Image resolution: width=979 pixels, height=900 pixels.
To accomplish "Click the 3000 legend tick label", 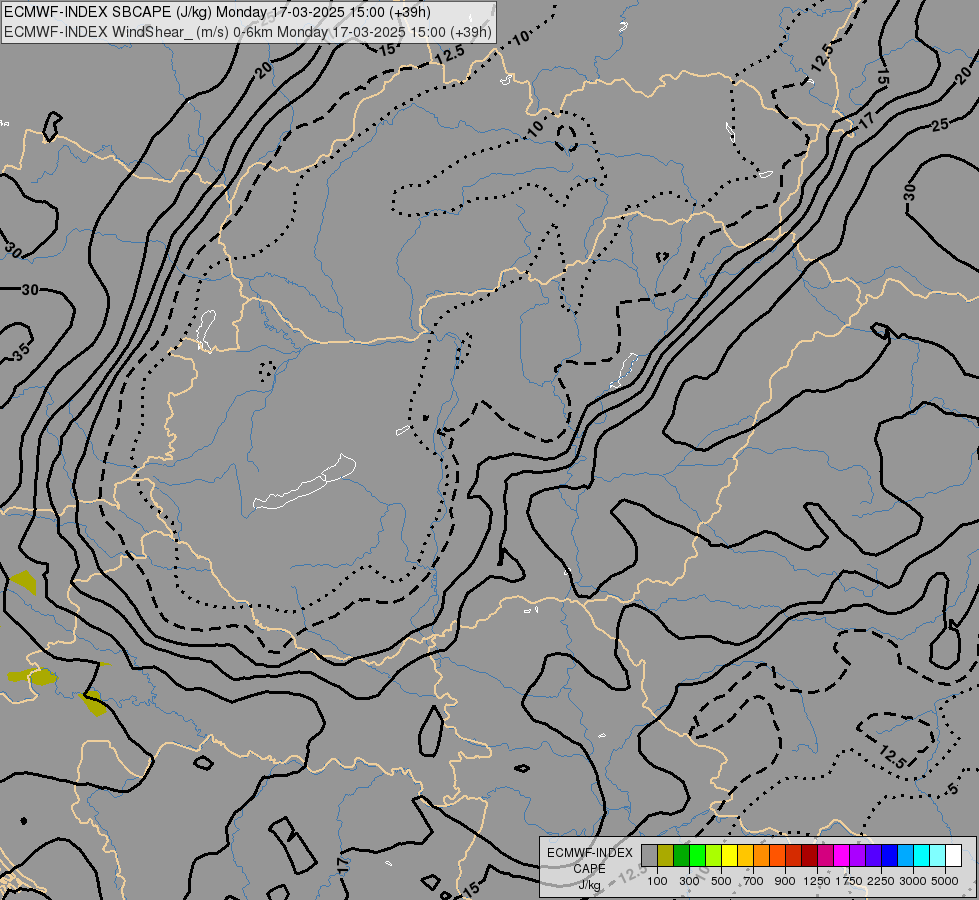I will pyautogui.click(x=913, y=881).
